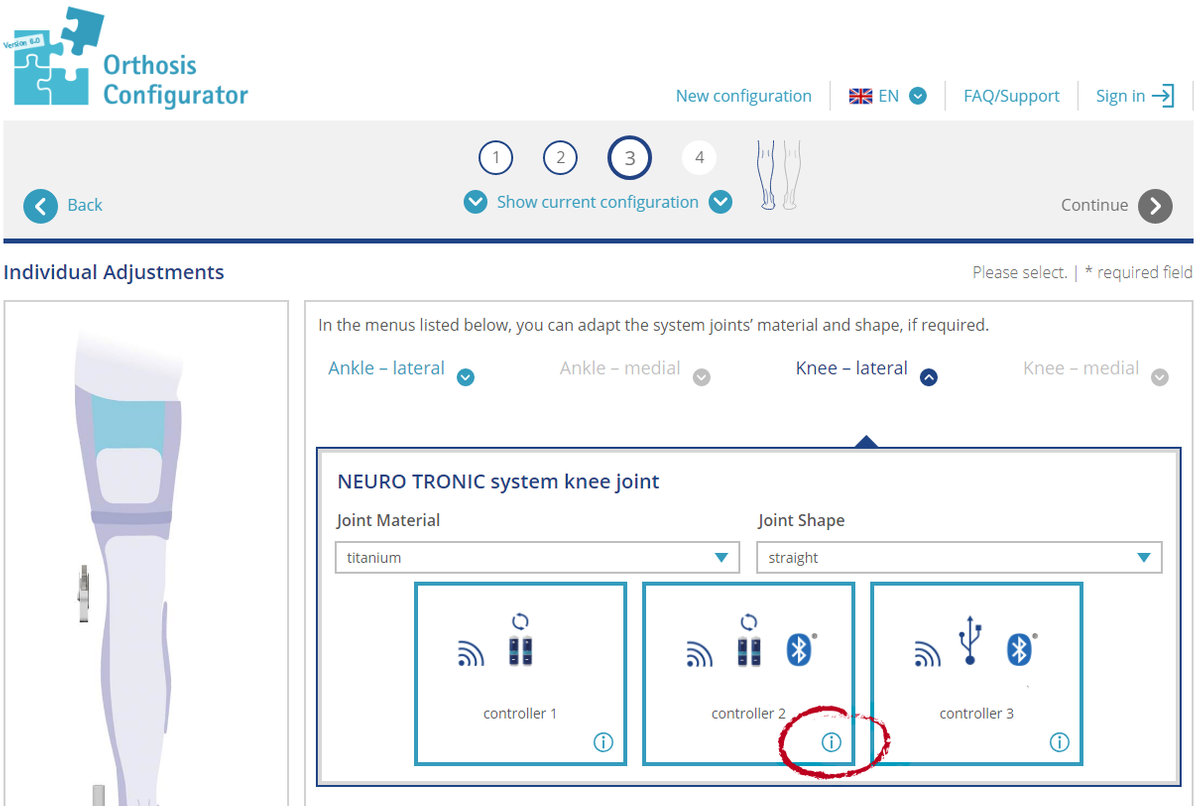Open the New configuration link
1200x806 pixels.
[x=743, y=96]
